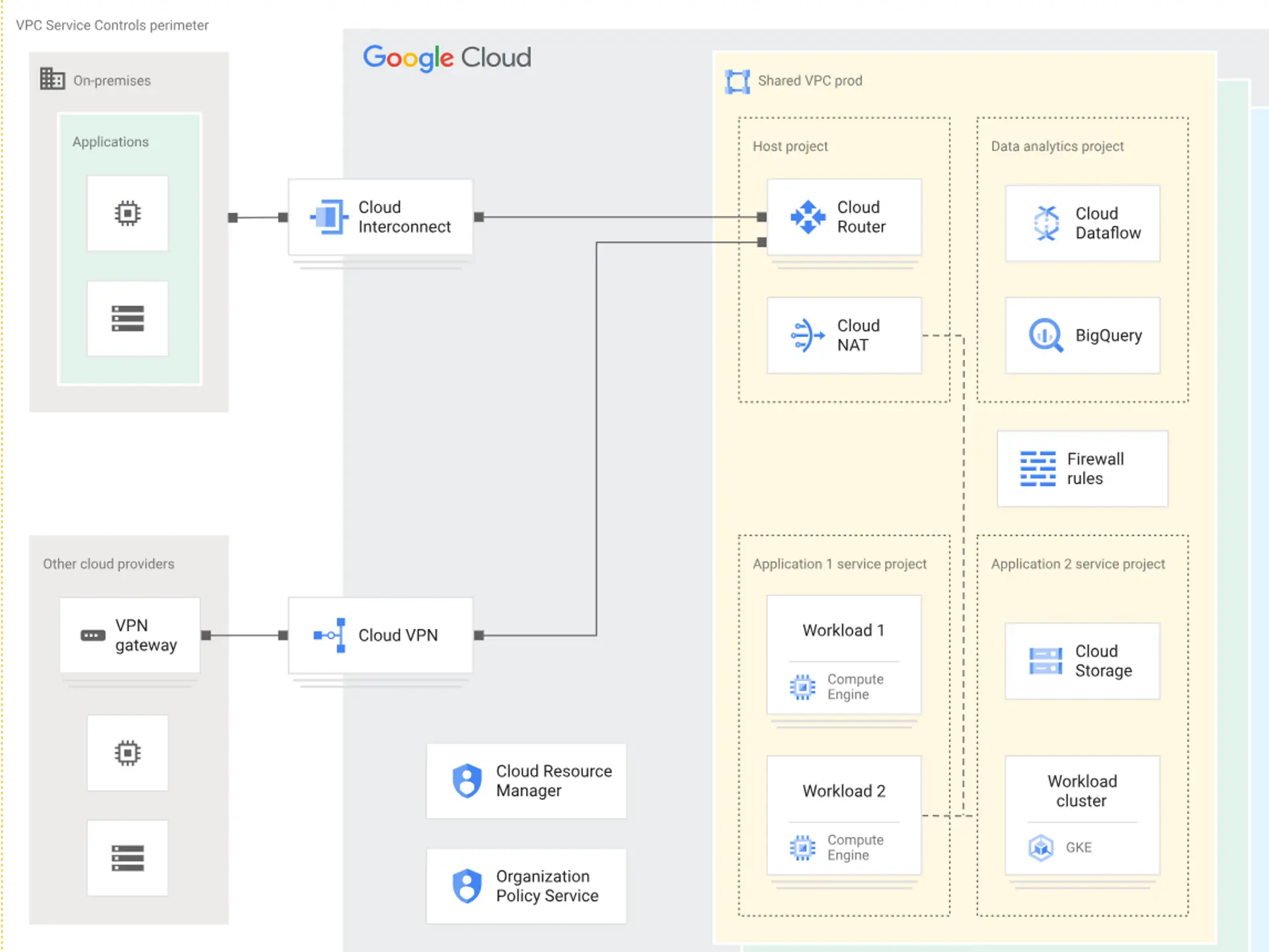Select the Cloud Resource Manager shield icon
This screenshot has height=952, width=1269.
[467, 781]
